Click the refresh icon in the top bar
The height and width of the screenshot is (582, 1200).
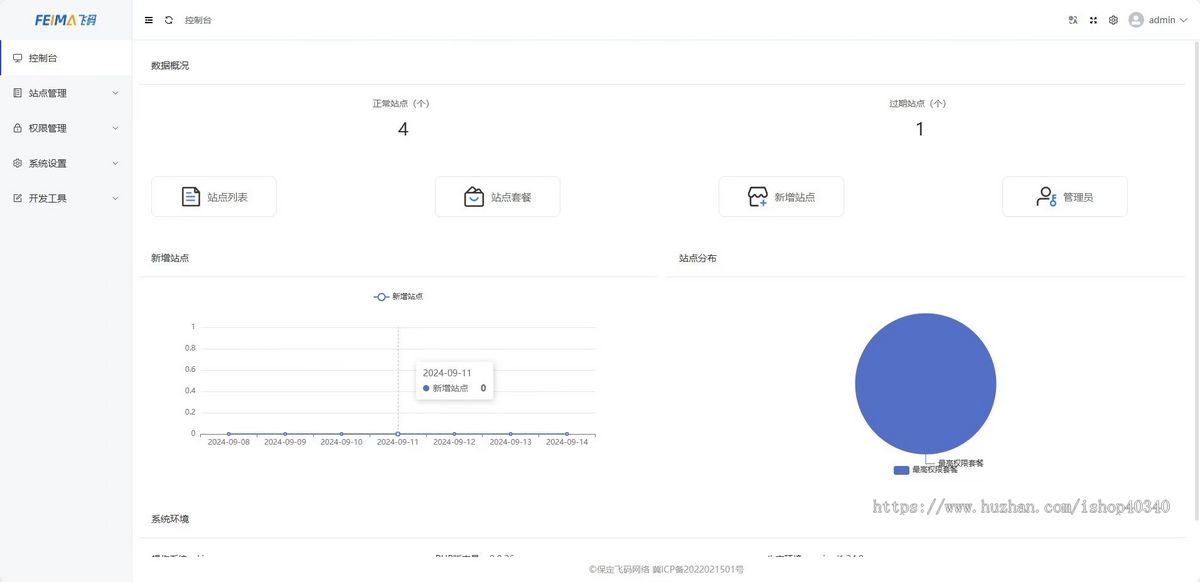point(167,19)
